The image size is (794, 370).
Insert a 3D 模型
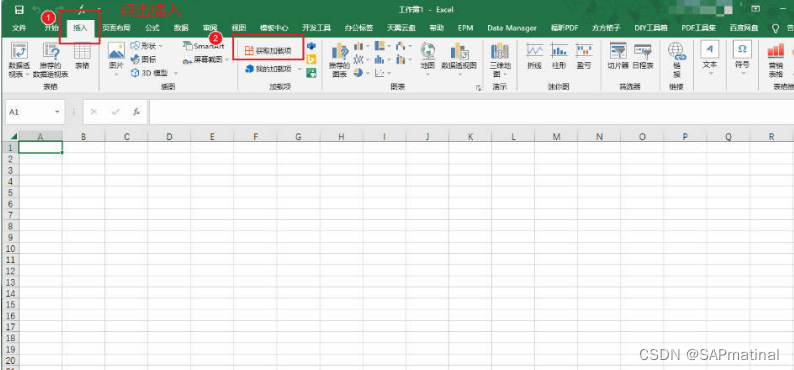point(149,73)
